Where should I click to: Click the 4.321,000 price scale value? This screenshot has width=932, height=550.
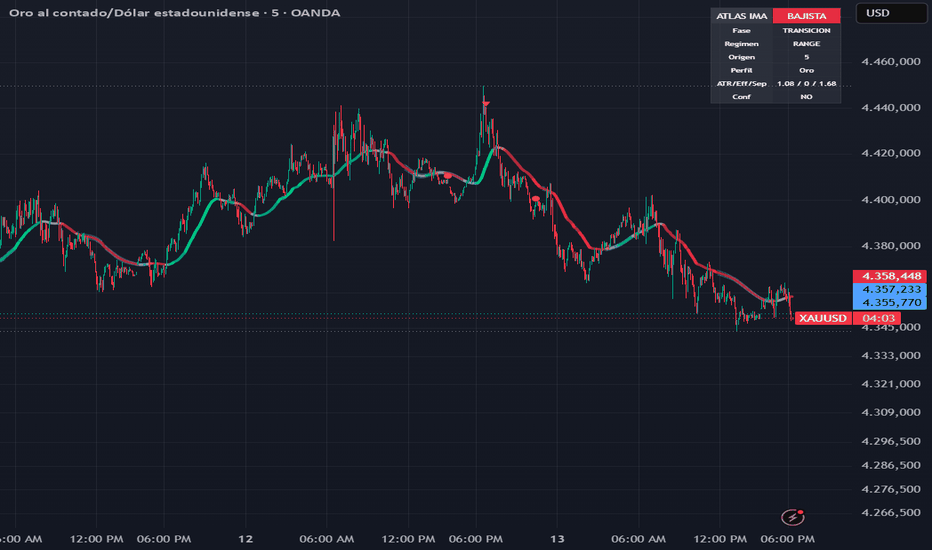[x=890, y=384]
